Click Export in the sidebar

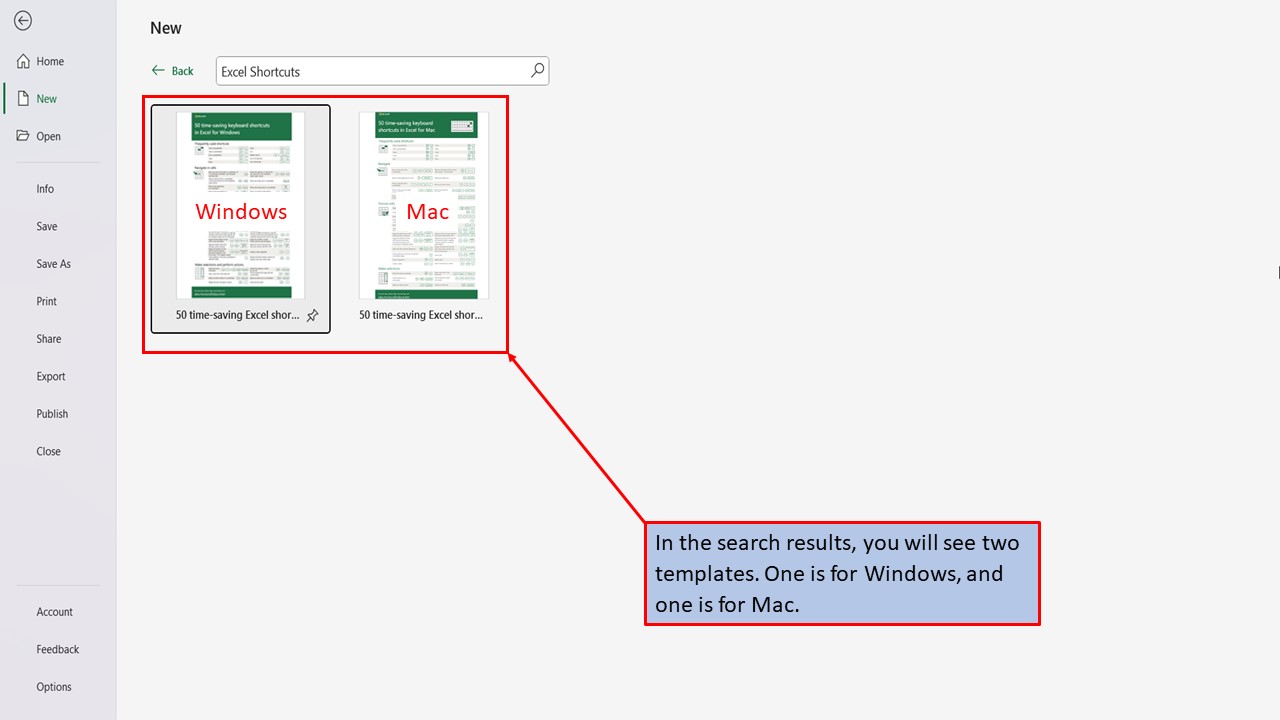click(50, 376)
